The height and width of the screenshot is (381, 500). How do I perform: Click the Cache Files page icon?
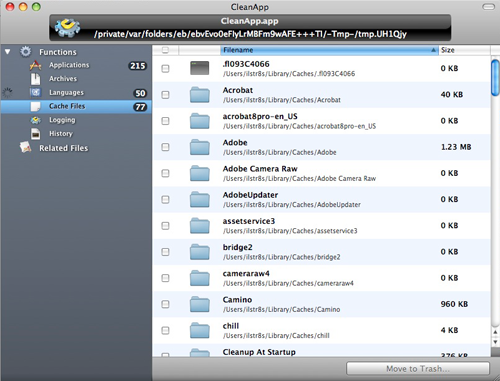(x=35, y=106)
